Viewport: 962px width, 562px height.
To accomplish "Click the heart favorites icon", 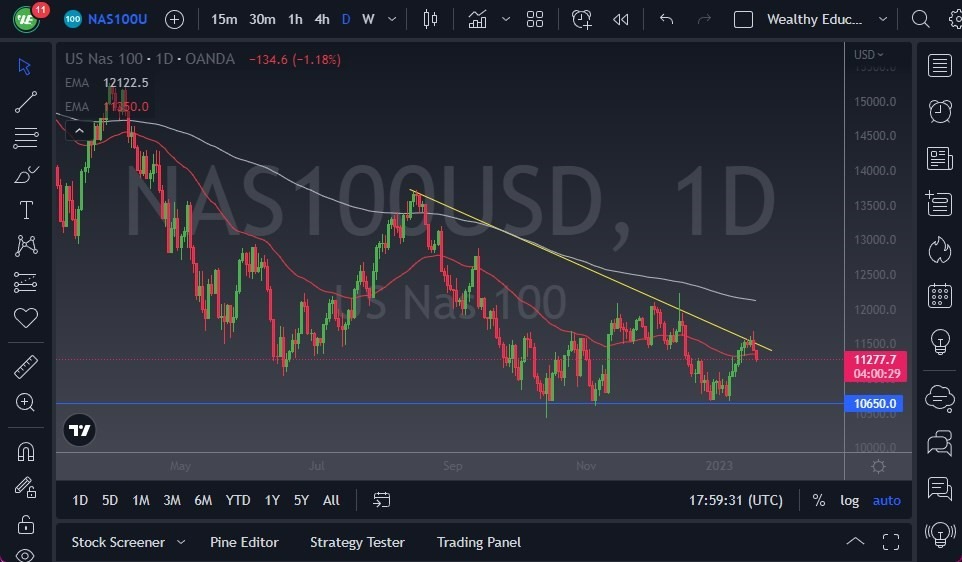I will 25,318.
